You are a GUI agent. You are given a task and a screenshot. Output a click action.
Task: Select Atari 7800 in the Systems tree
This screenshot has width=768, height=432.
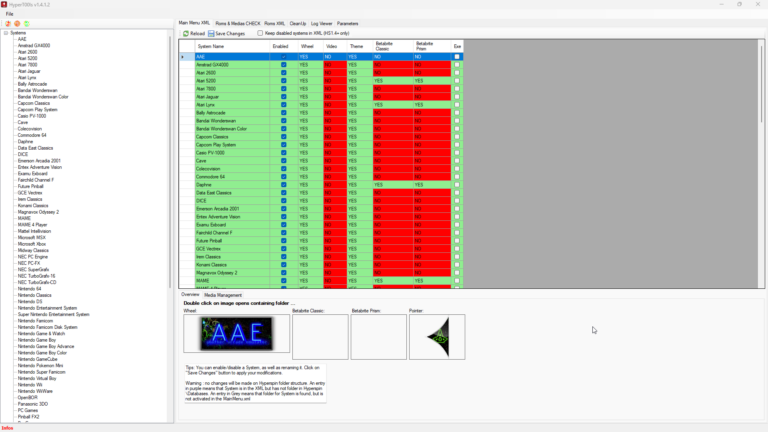coord(27,65)
